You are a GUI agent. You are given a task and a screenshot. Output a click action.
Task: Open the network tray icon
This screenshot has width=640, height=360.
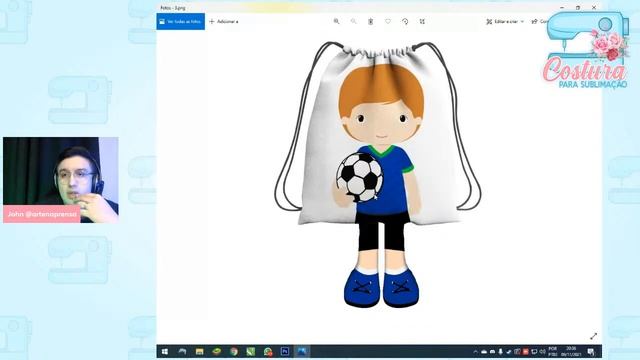(534, 351)
